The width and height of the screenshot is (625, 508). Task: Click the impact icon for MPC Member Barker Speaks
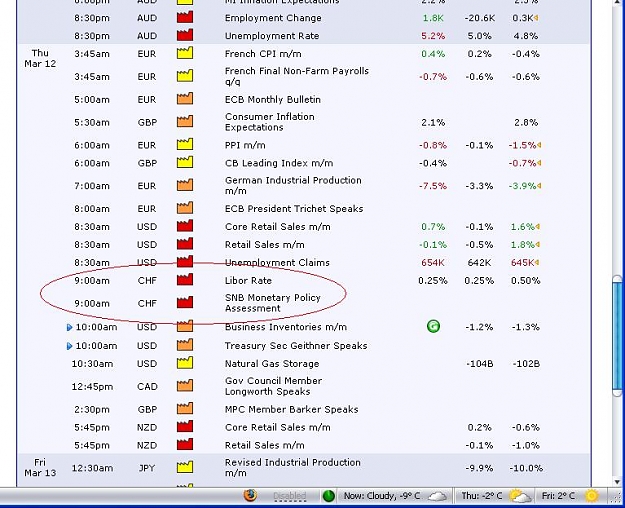coord(185,408)
